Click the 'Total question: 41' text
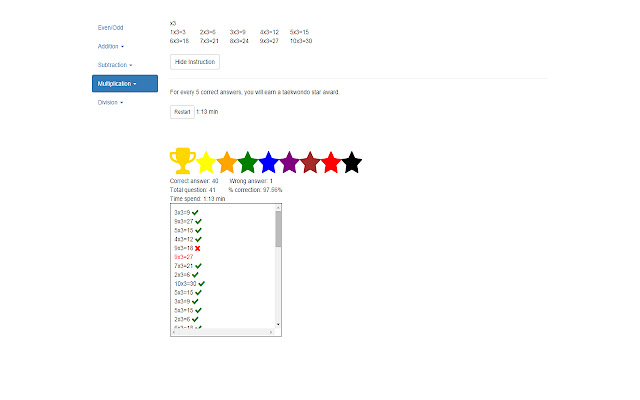640x400 pixels. point(193,190)
